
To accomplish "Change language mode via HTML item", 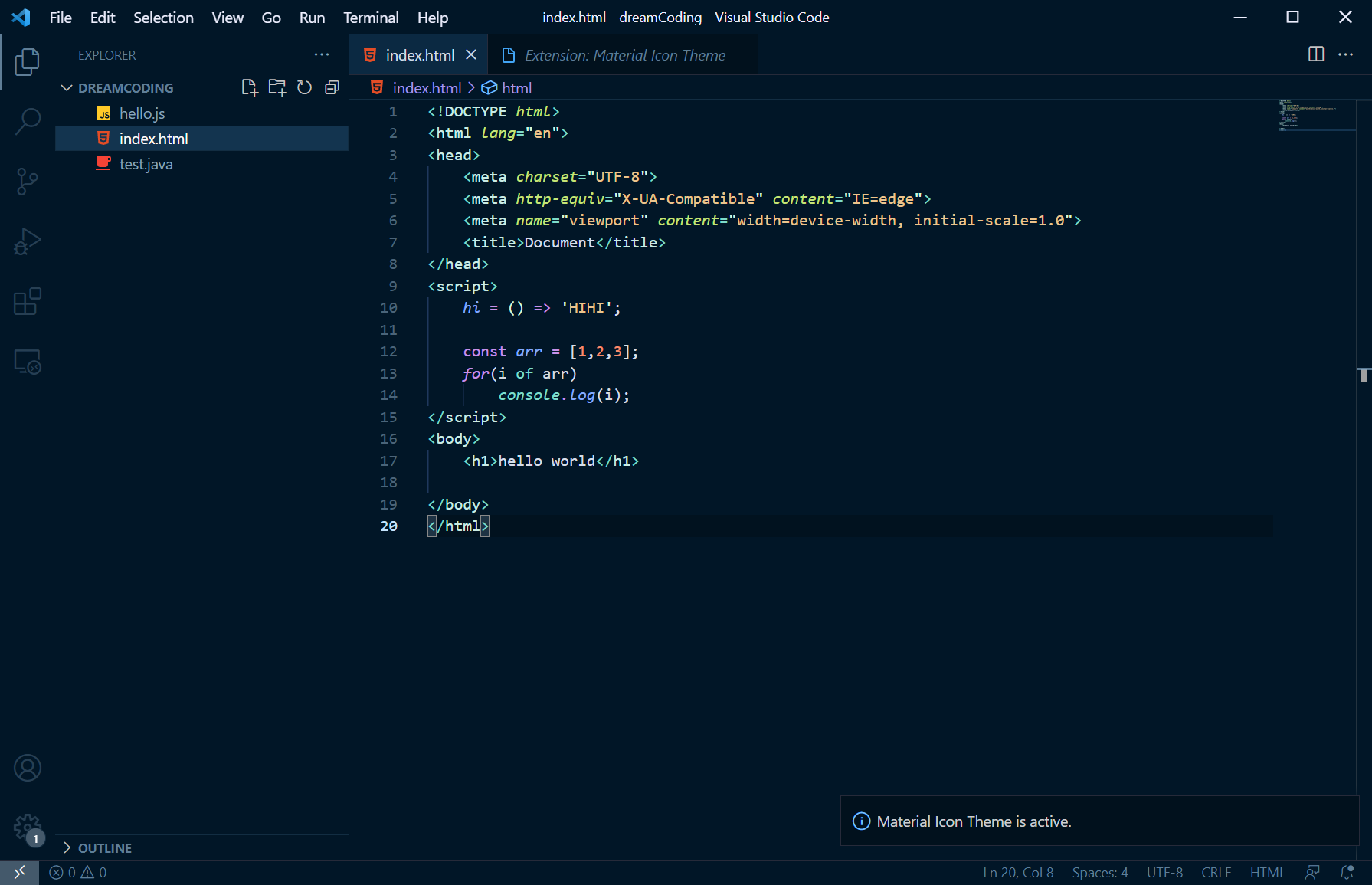I will pos(1268,872).
